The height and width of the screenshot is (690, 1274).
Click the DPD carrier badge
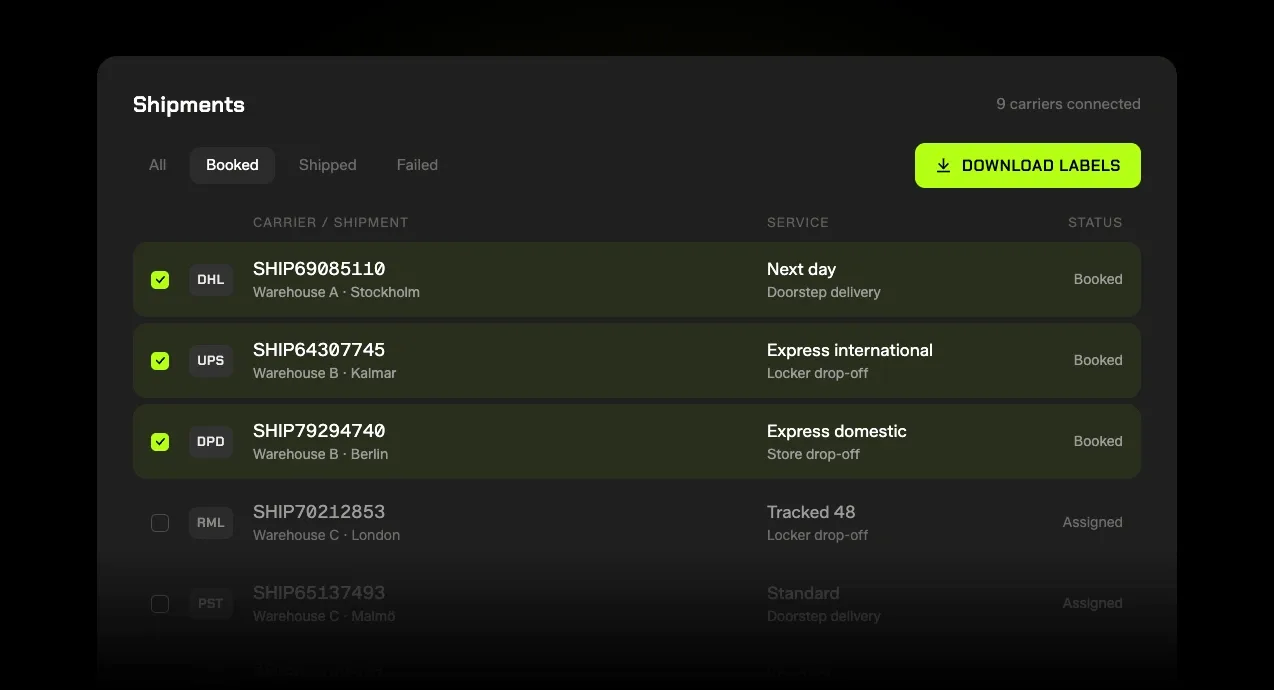(x=211, y=442)
